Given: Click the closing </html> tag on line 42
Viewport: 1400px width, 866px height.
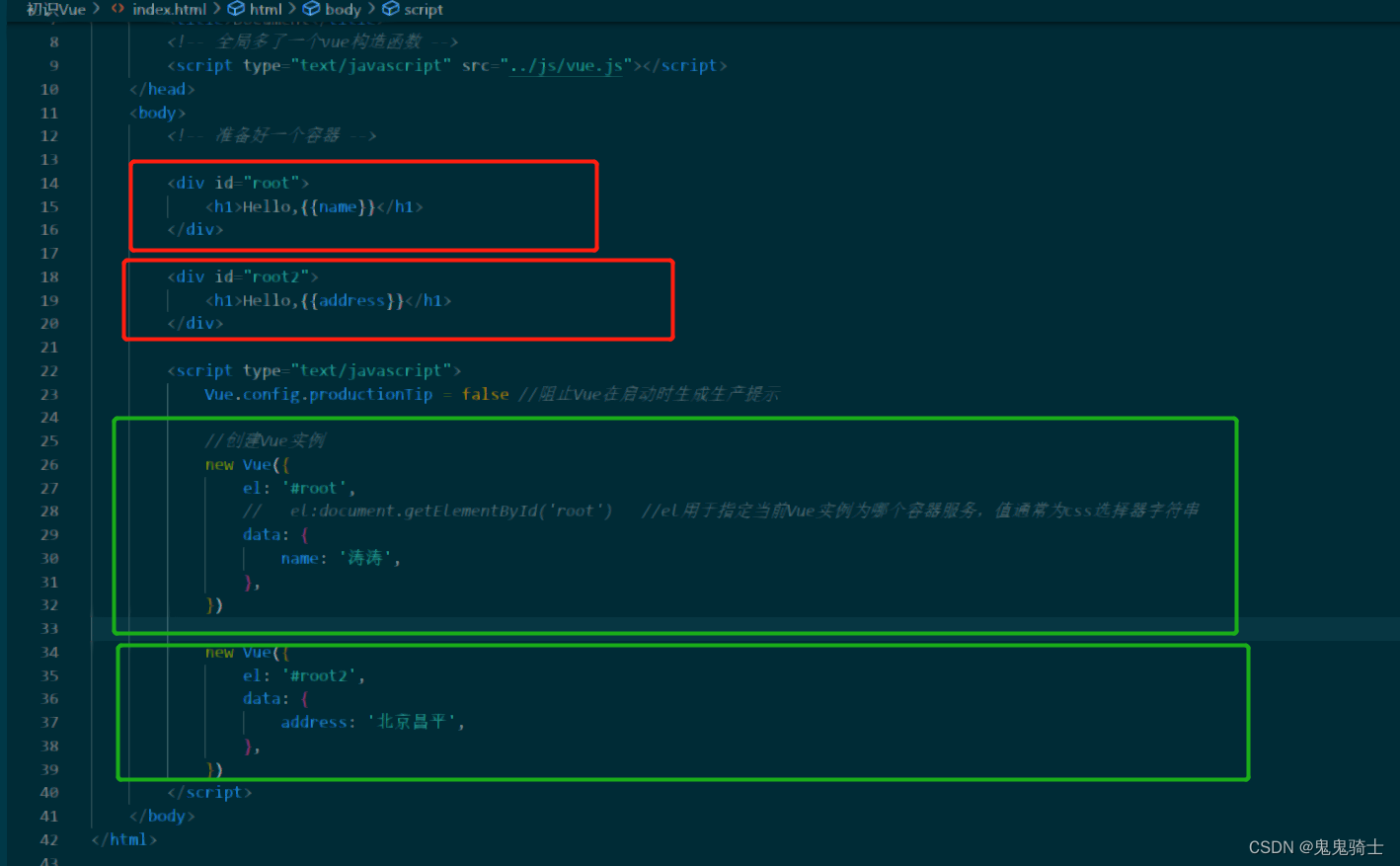Looking at the screenshot, I should pyautogui.click(x=123, y=839).
